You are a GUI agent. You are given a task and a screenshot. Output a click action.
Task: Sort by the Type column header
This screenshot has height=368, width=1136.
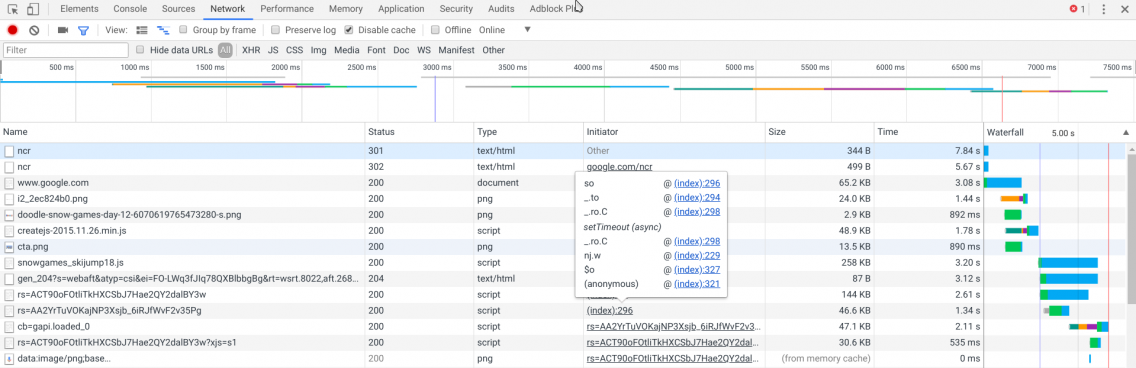528,133
